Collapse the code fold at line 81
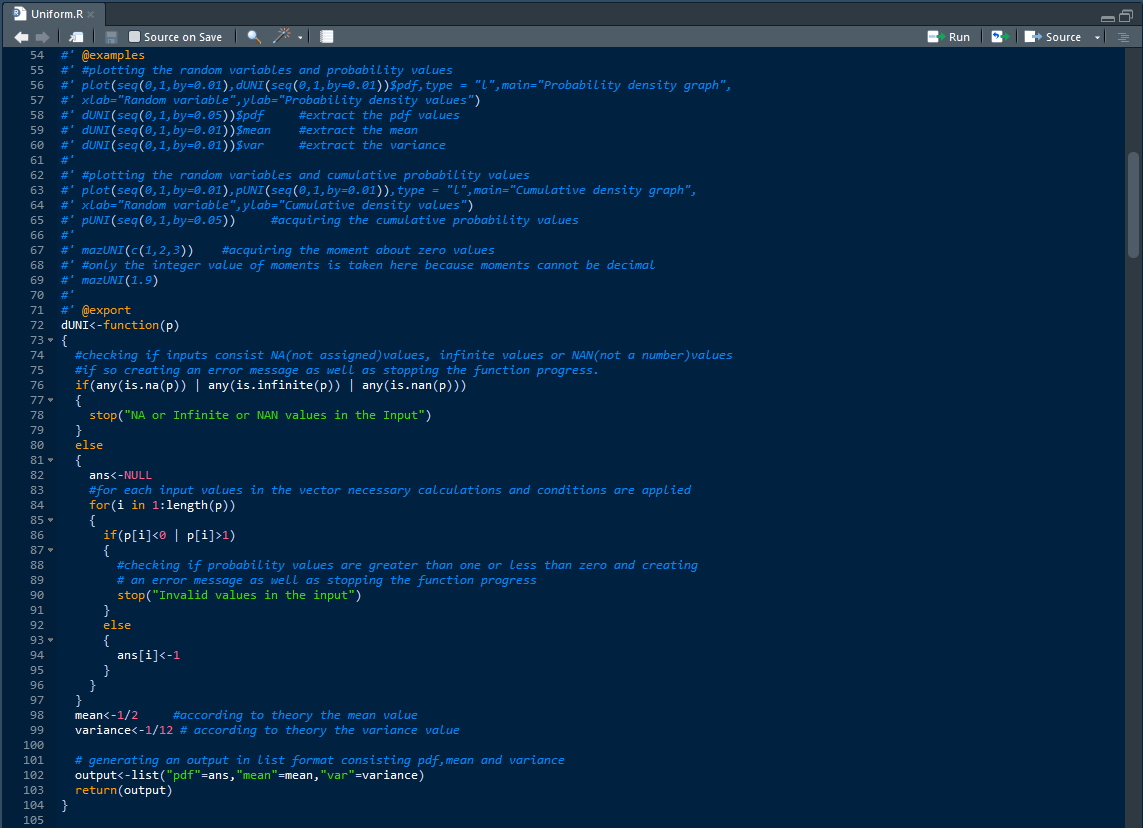Image resolution: width=1143 pixels, height=828 pixels. [50, 461]
